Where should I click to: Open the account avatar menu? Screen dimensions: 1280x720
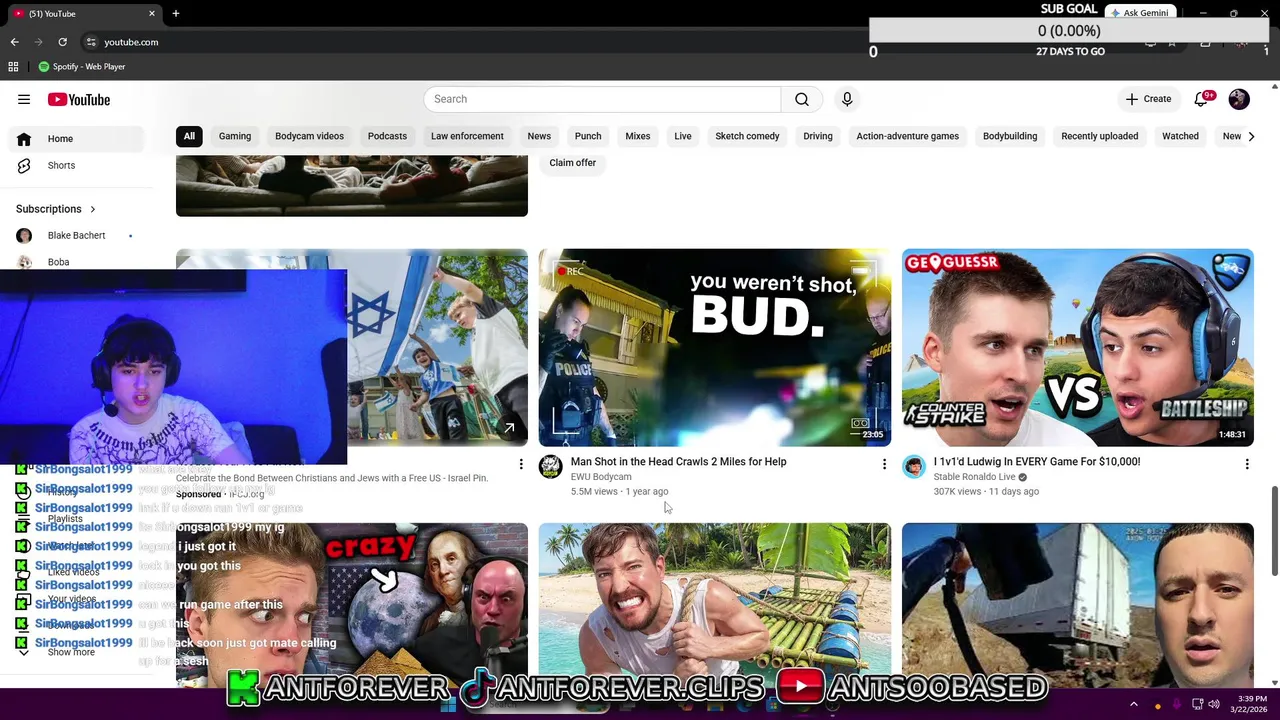[x=1239, y=99]
